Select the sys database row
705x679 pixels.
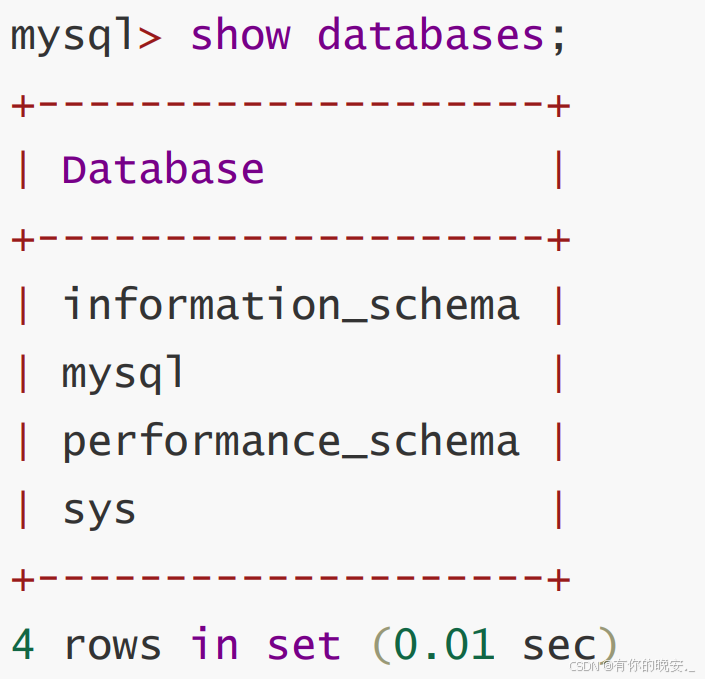pos(99,511)
